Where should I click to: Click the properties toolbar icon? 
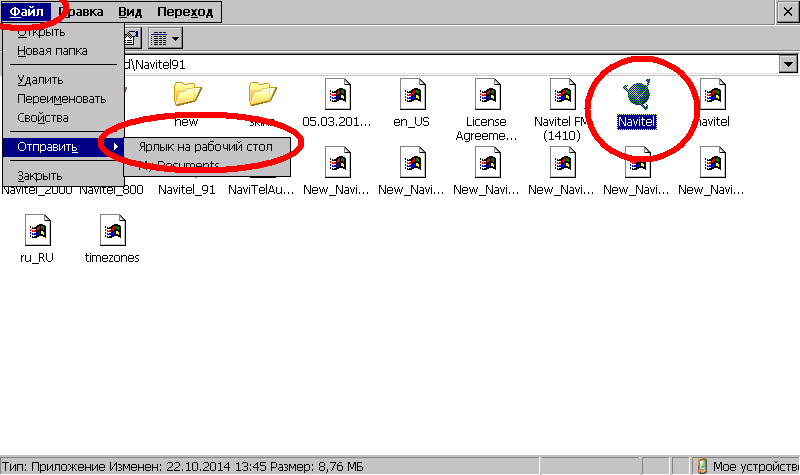[132, 38]
